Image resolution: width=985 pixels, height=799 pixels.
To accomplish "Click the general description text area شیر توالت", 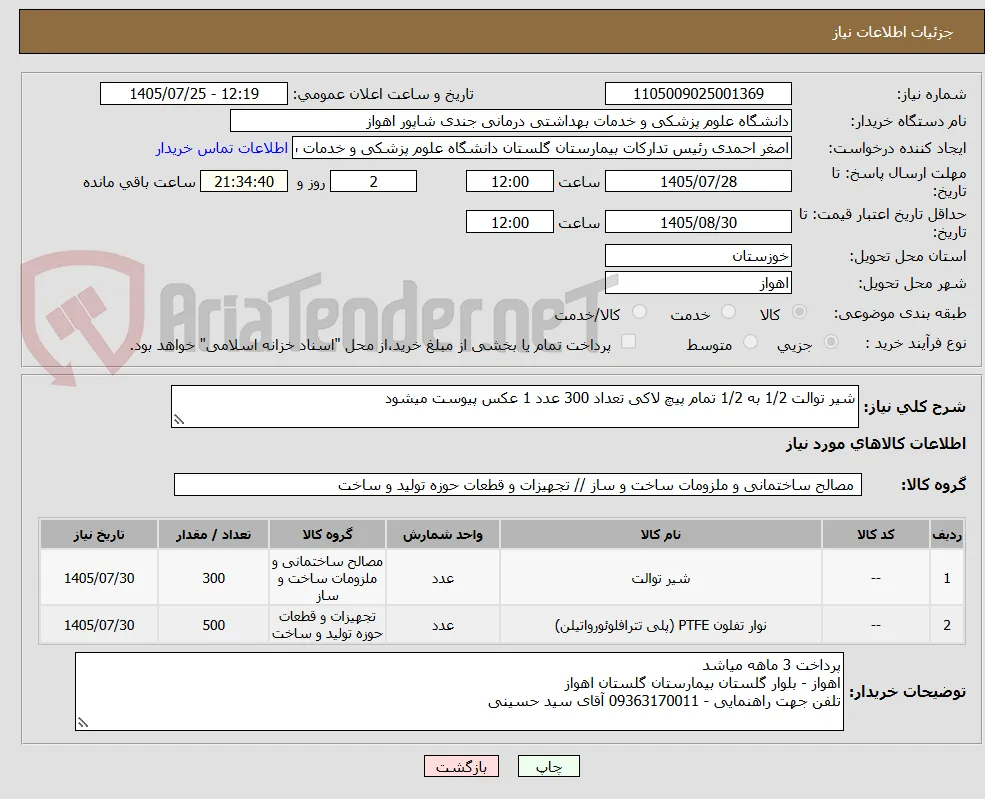I will 514,406.
